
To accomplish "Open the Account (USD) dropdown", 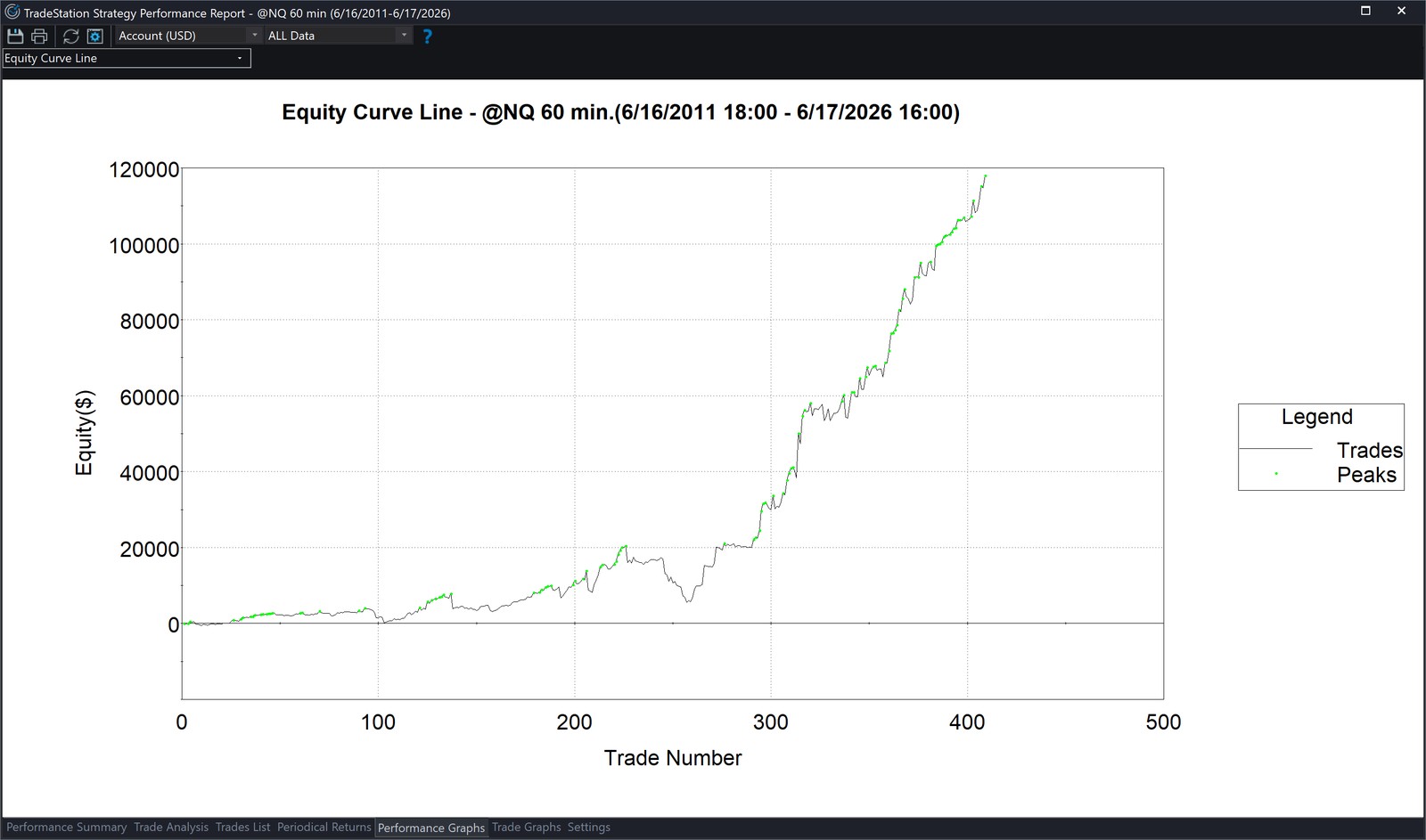I will [x=189, y=36].
